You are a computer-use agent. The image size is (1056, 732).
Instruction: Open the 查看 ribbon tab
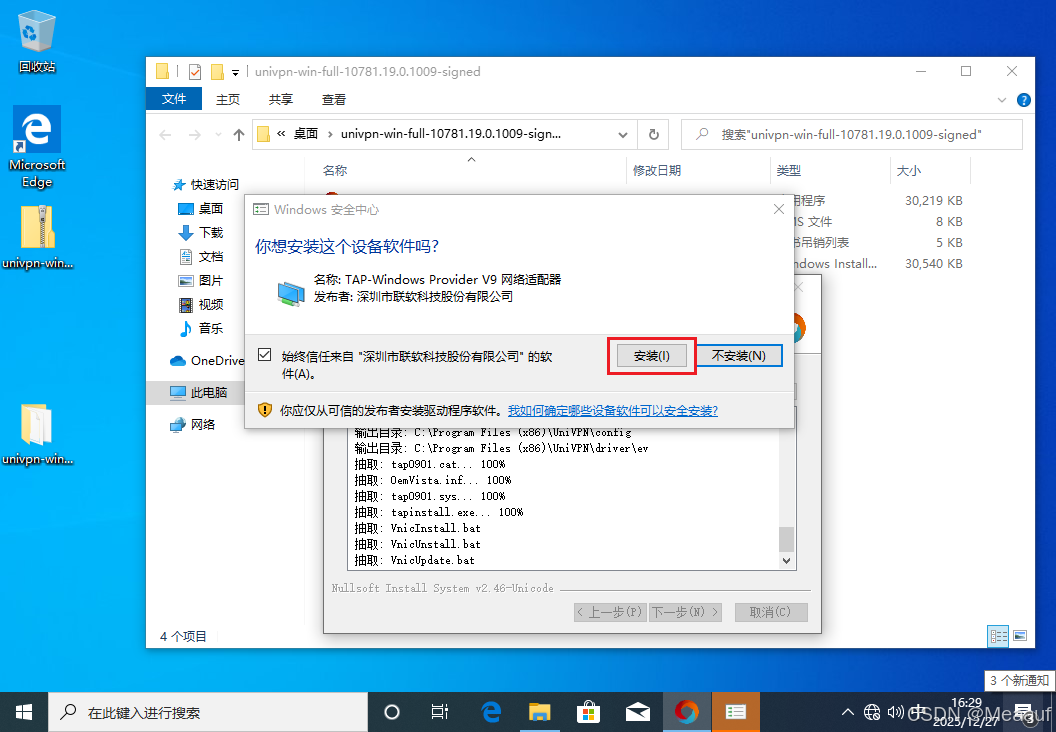tap(333, 100)
